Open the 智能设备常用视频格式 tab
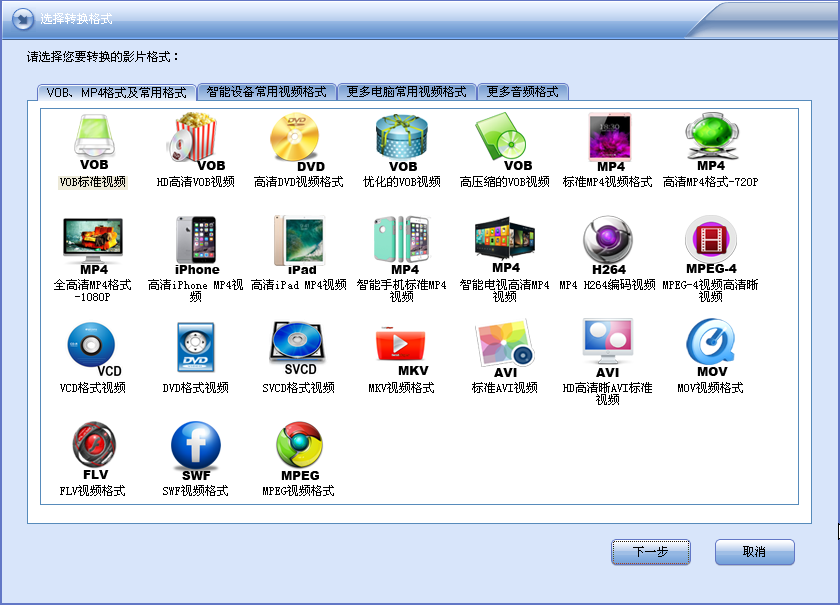This screenshot has width=840, height=605. coord(266,92)
